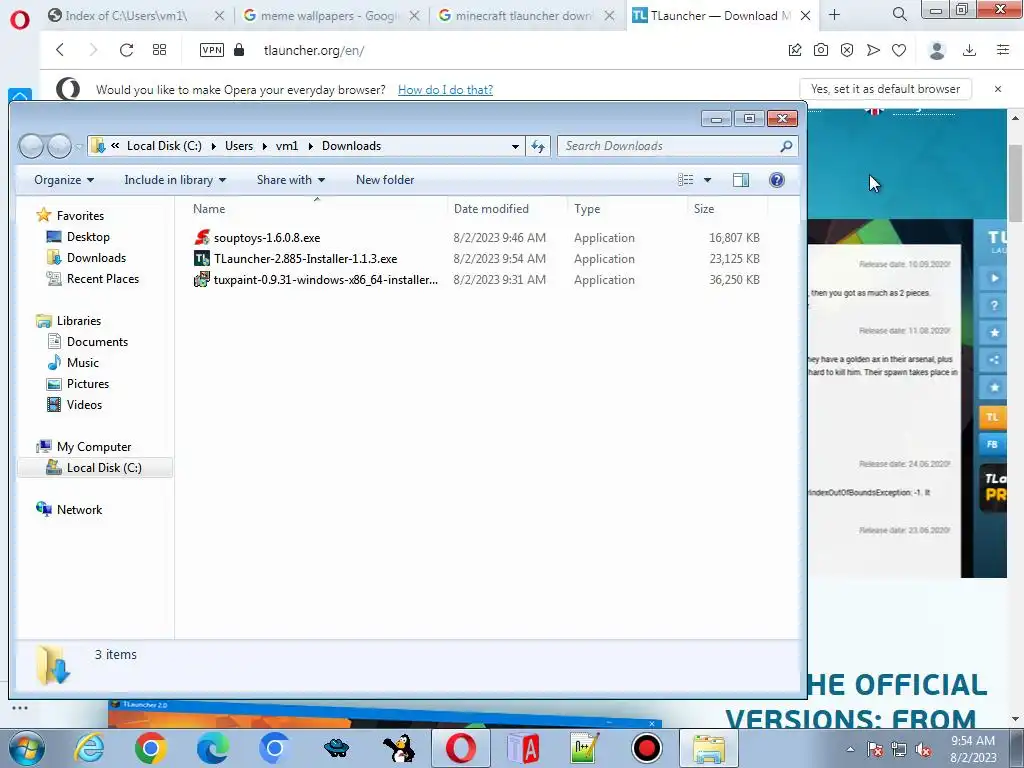Open Opera profile account icon

pyautogui.click(x=937, y=50)
